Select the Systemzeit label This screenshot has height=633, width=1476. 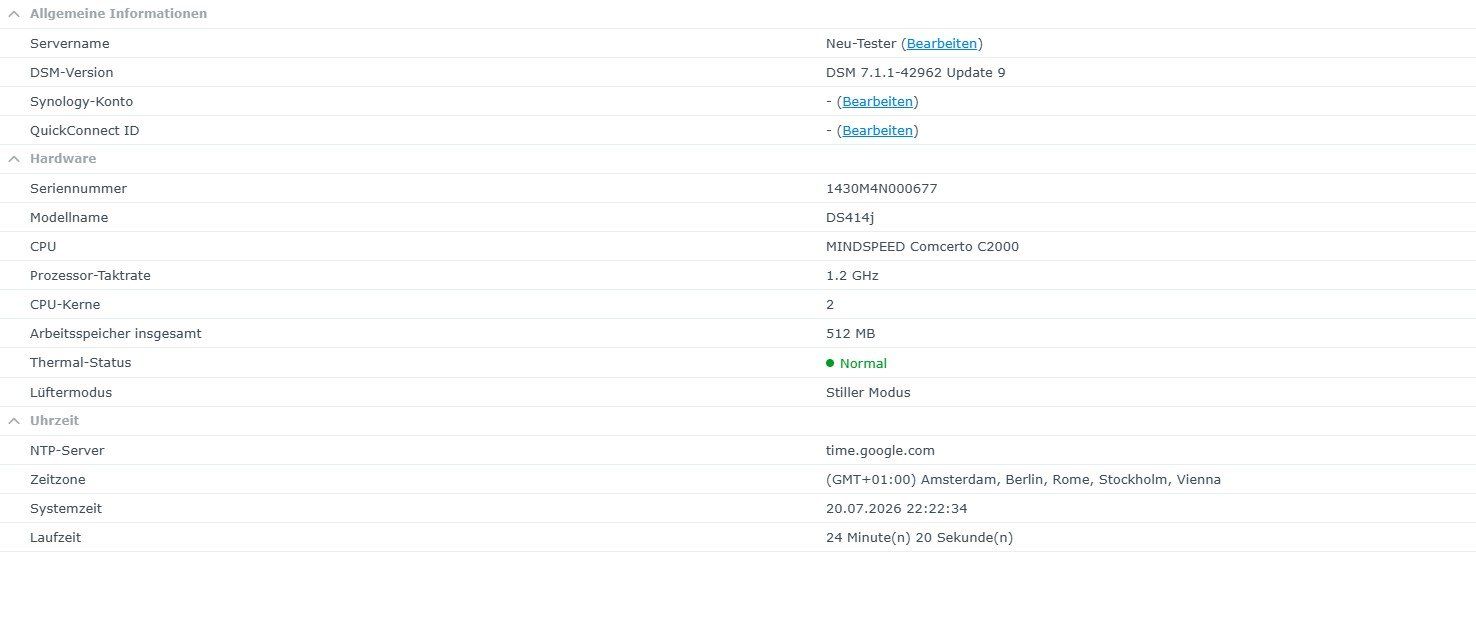pyautogui.click(x=66, y=509)
